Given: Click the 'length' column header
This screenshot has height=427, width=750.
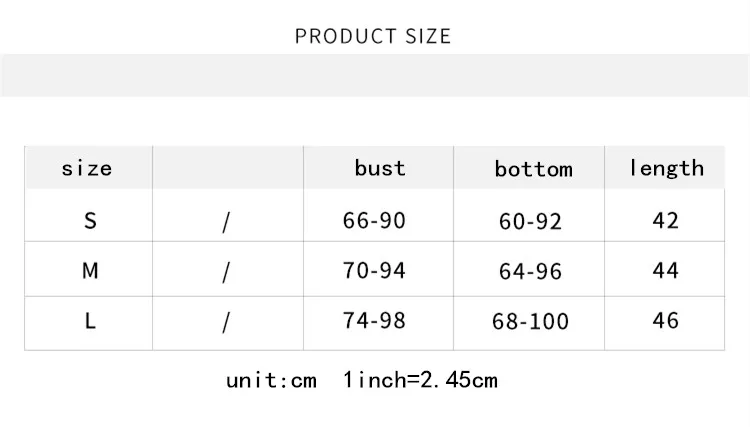Looking at the screenshot, I should point(666,167).
